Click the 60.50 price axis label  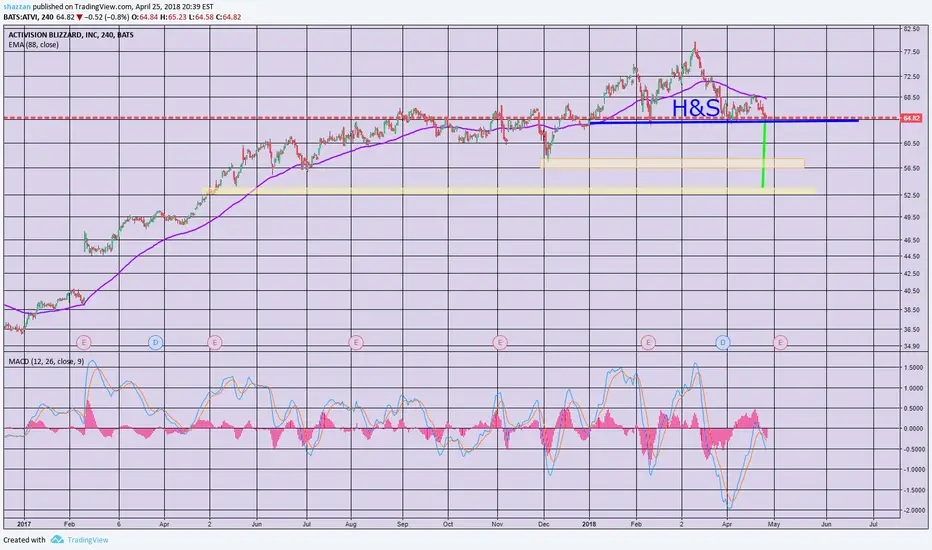pos(911,143)
